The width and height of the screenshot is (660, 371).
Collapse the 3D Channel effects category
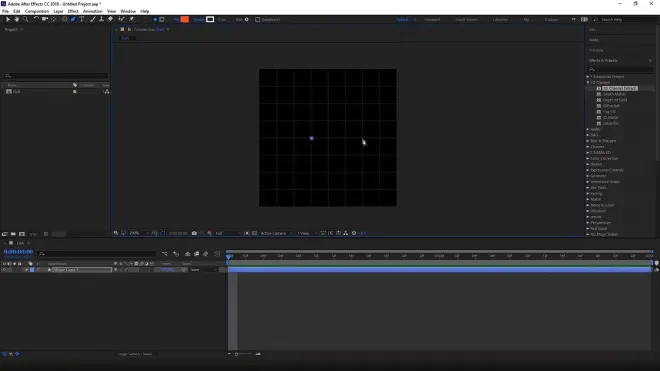click(x=588, y=83)
